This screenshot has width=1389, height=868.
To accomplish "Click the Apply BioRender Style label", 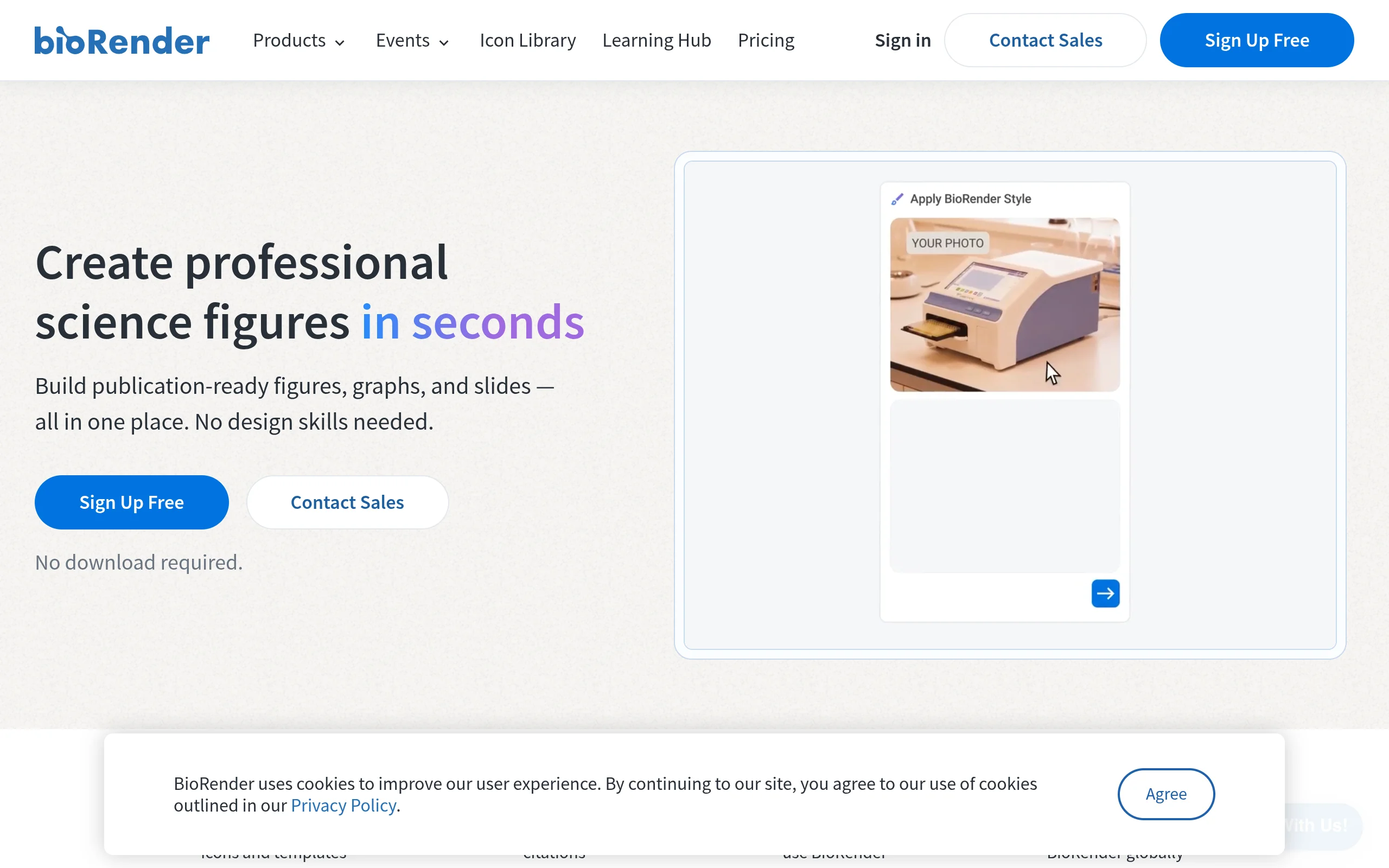I will click(x=970, y=199).
